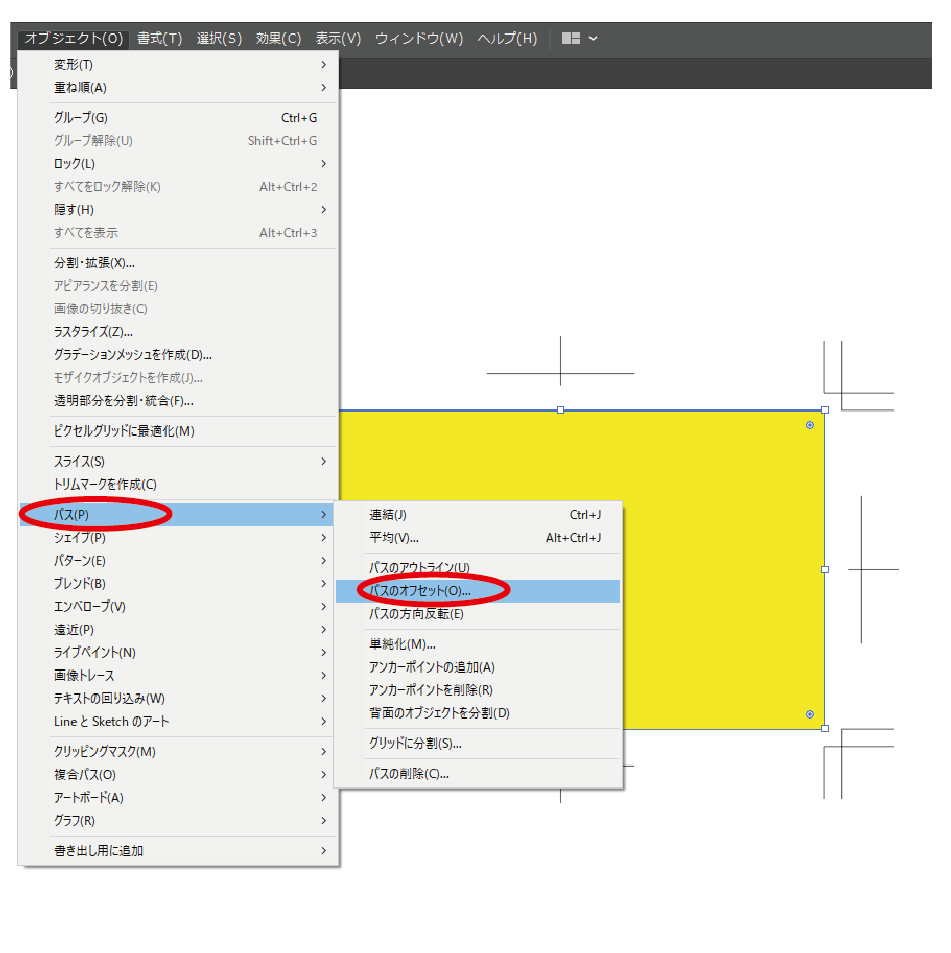
Task: Click the top-center selection handle of rectangle
Action: pos(560,410)
